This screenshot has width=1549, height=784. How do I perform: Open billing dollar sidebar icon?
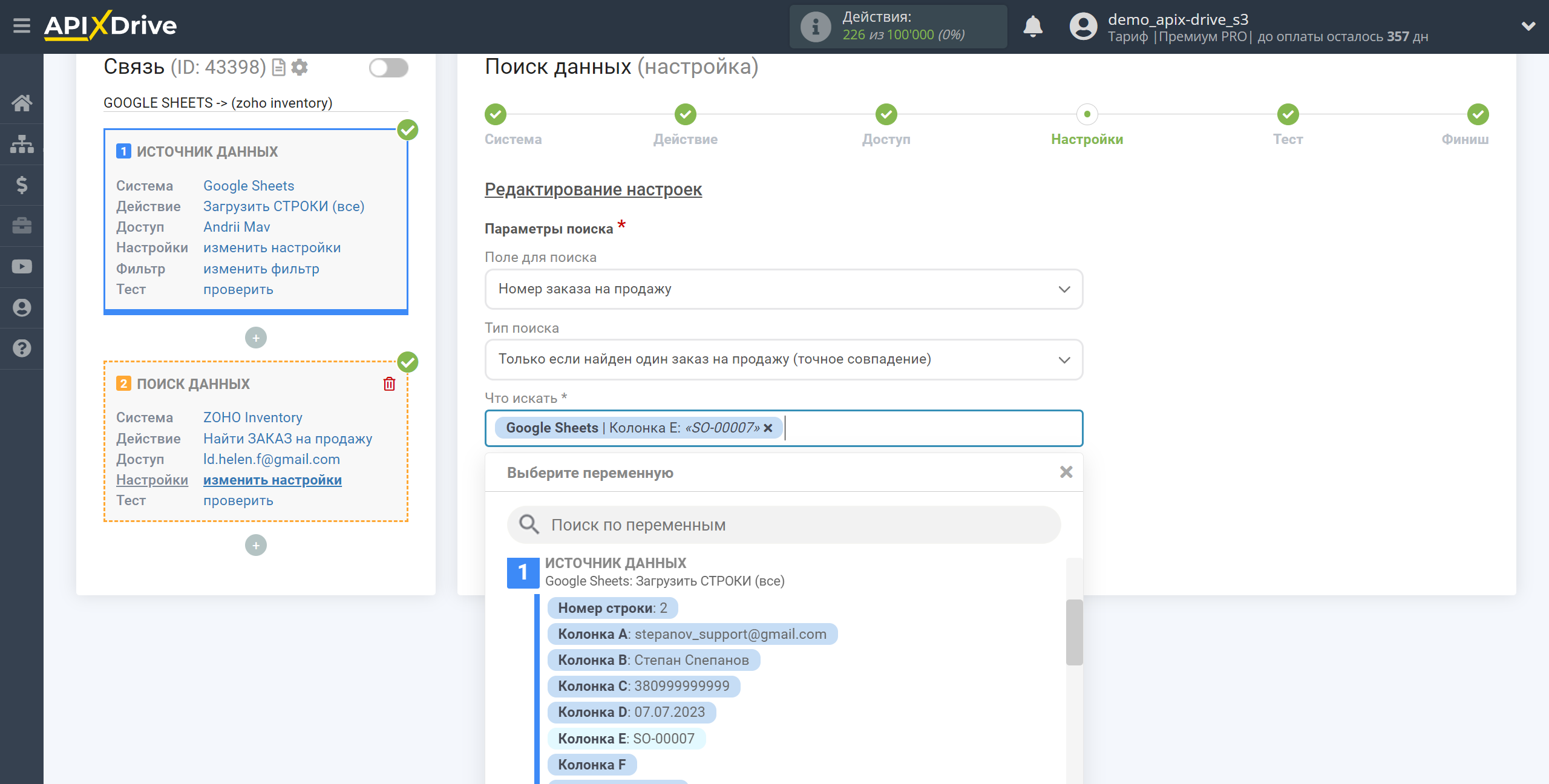pos(22,185)
